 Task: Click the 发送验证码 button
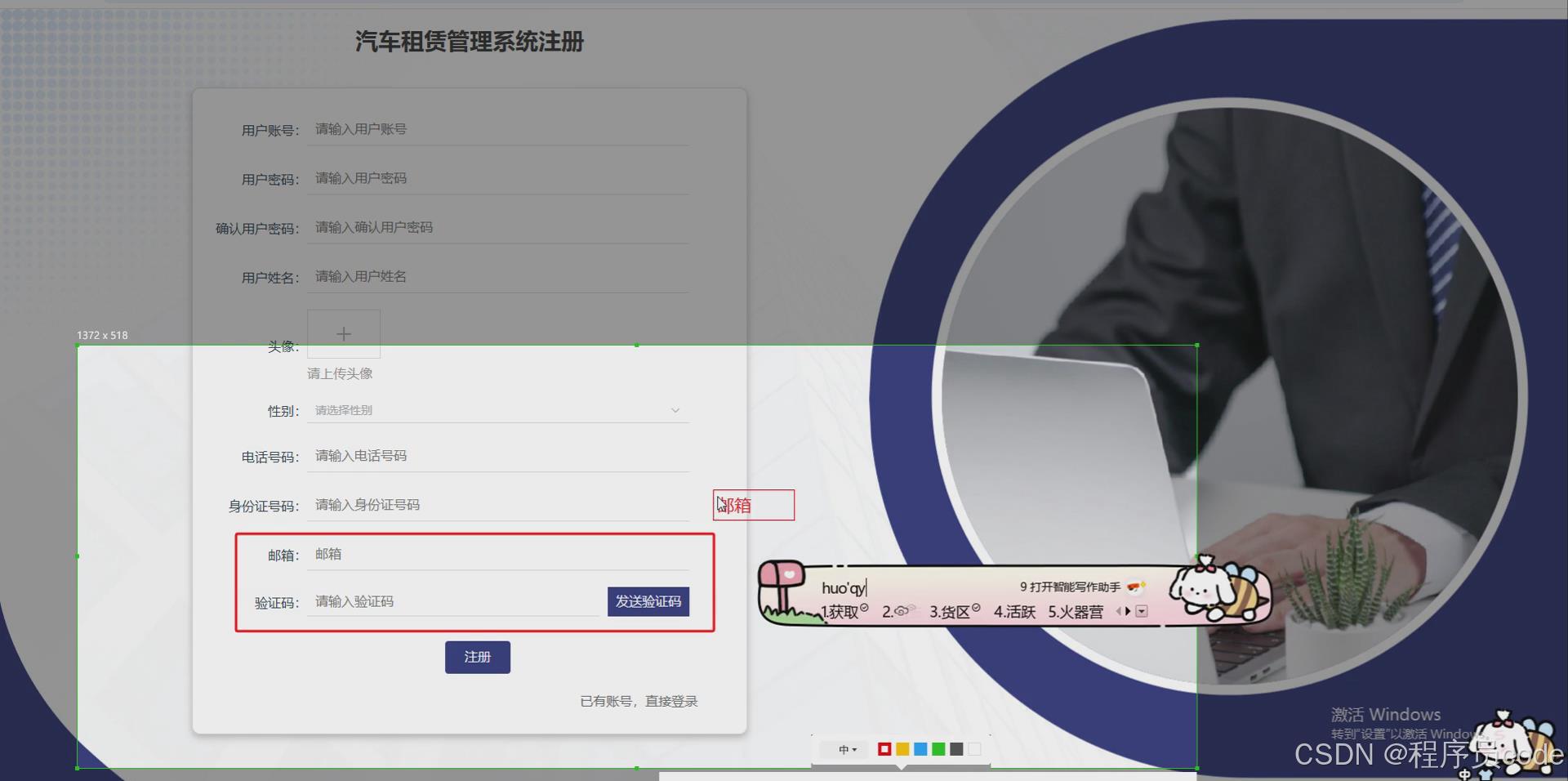pyautogui.click(x=648, y=601)
